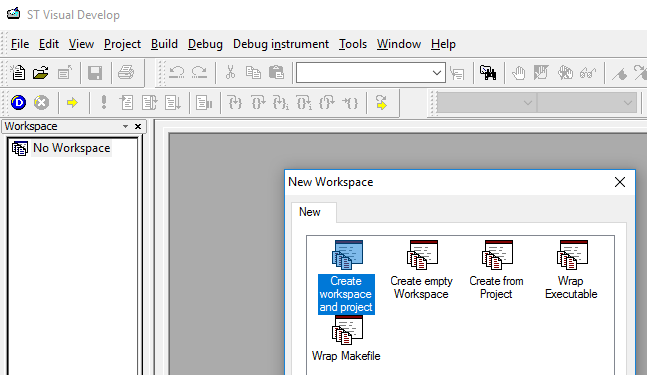Close the New Workspace dialog
This screenshot has height=376, width=649.
(x=620, y=182)
